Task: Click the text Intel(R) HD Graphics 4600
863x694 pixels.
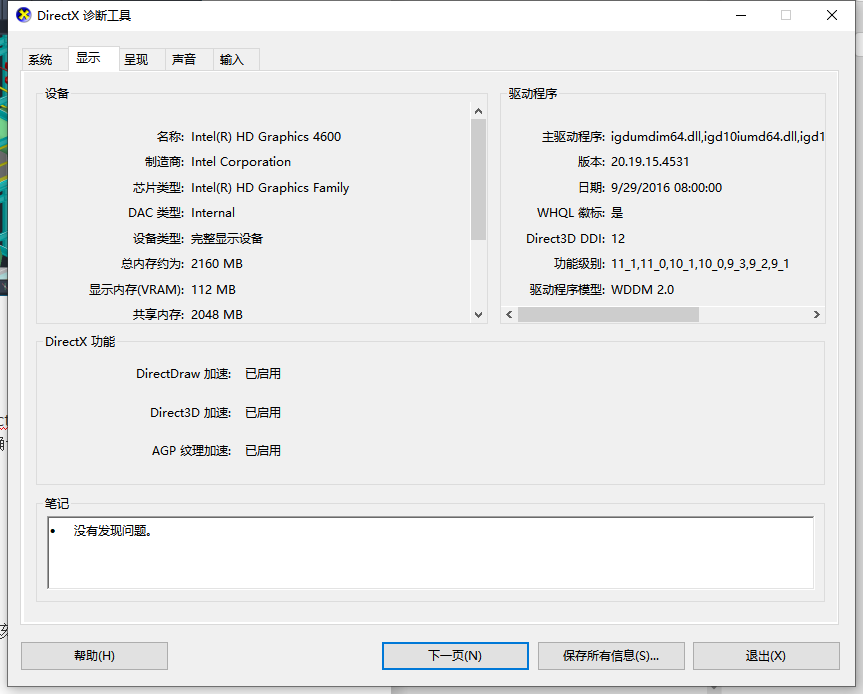Action: tap(266, 136)
